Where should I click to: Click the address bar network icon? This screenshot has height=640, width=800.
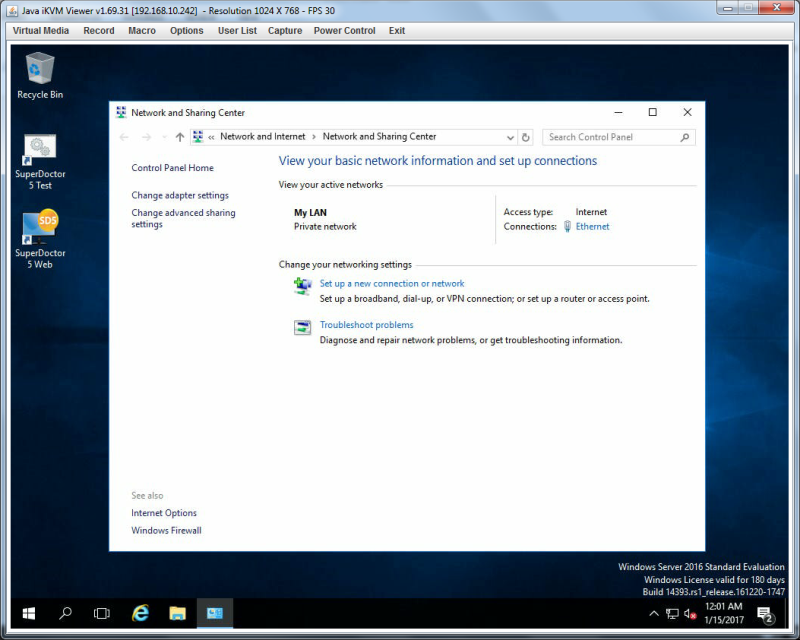(x=198, y=136)
